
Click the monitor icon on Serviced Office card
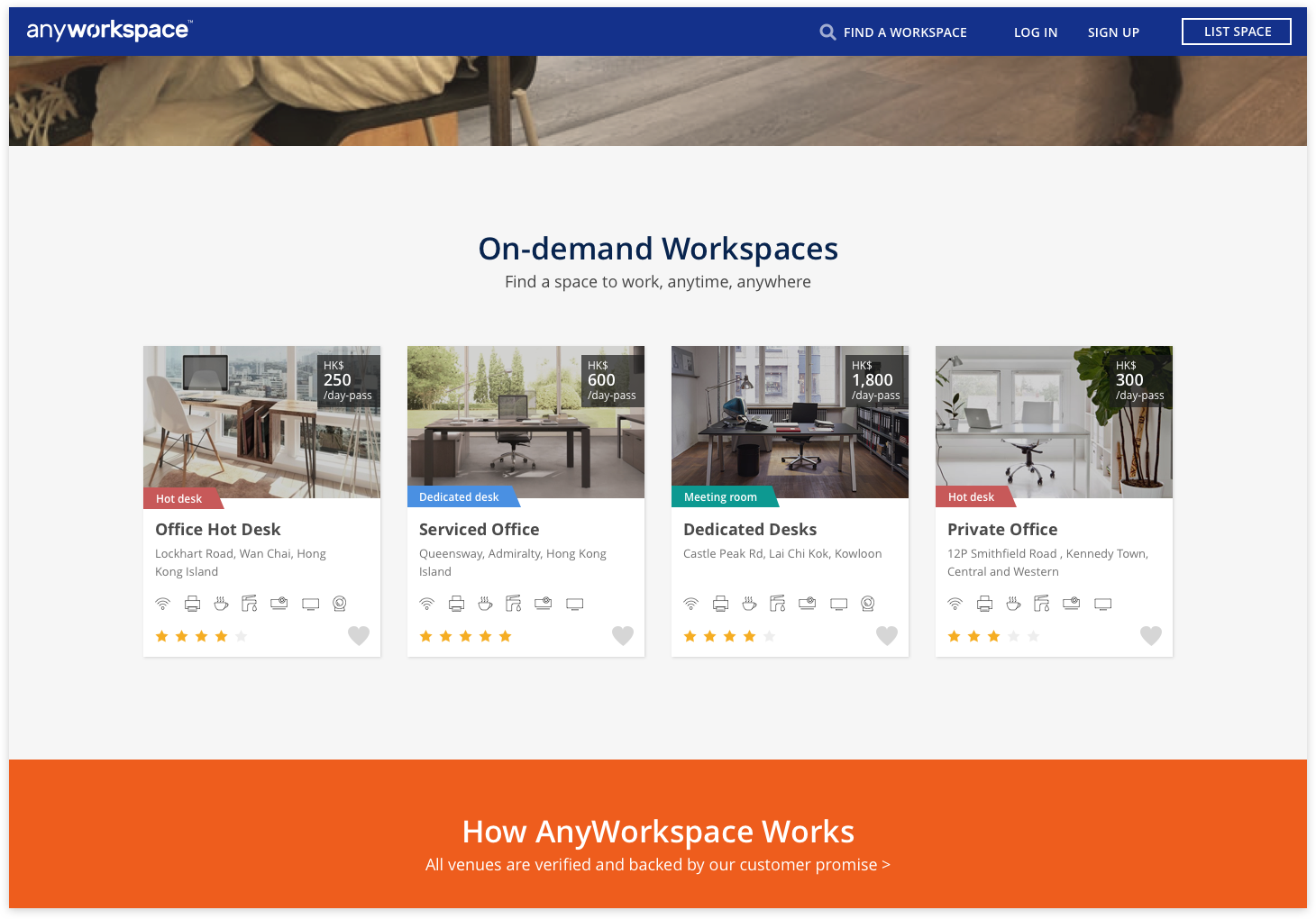575,605
